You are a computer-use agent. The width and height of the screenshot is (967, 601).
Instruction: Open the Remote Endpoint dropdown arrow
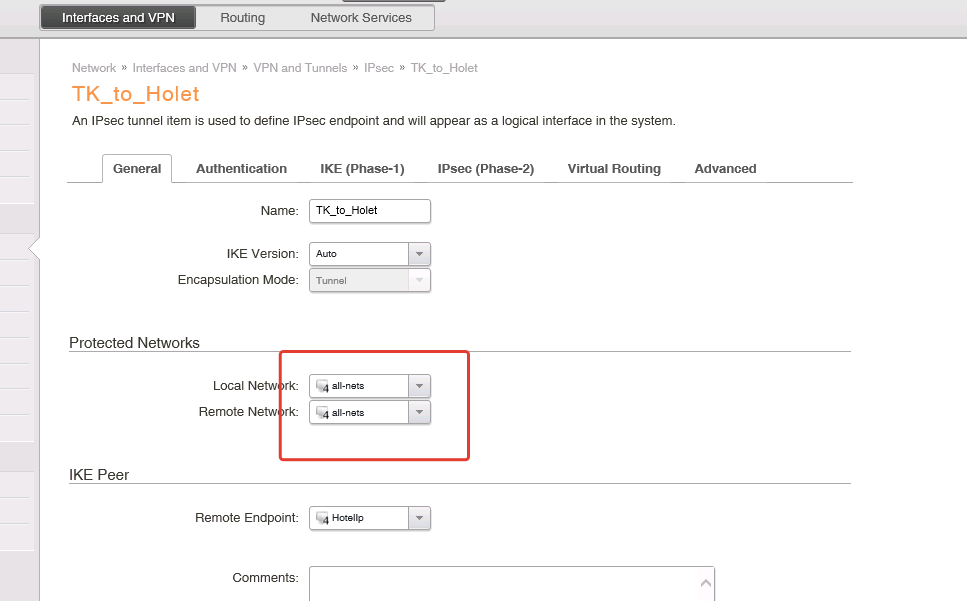pyautogui.click(x=419, y=518)
